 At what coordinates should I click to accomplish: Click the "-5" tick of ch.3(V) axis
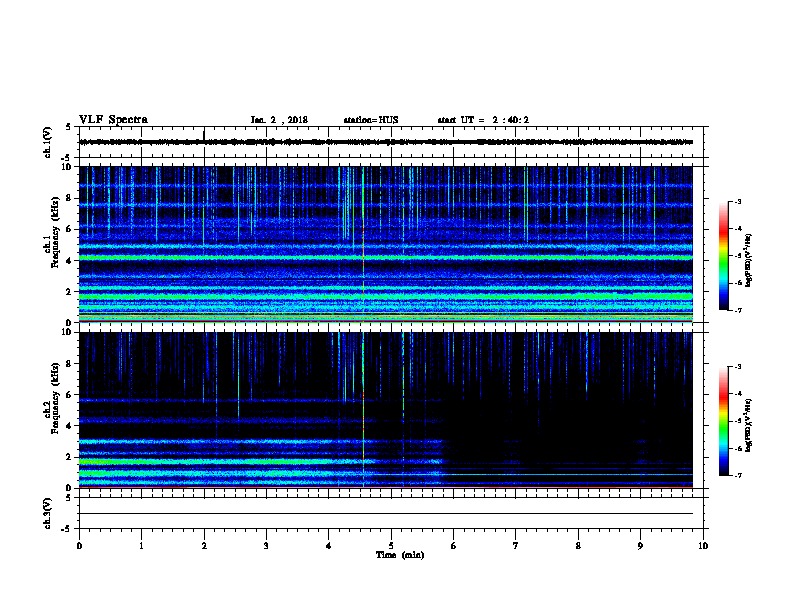click(68, 529)
